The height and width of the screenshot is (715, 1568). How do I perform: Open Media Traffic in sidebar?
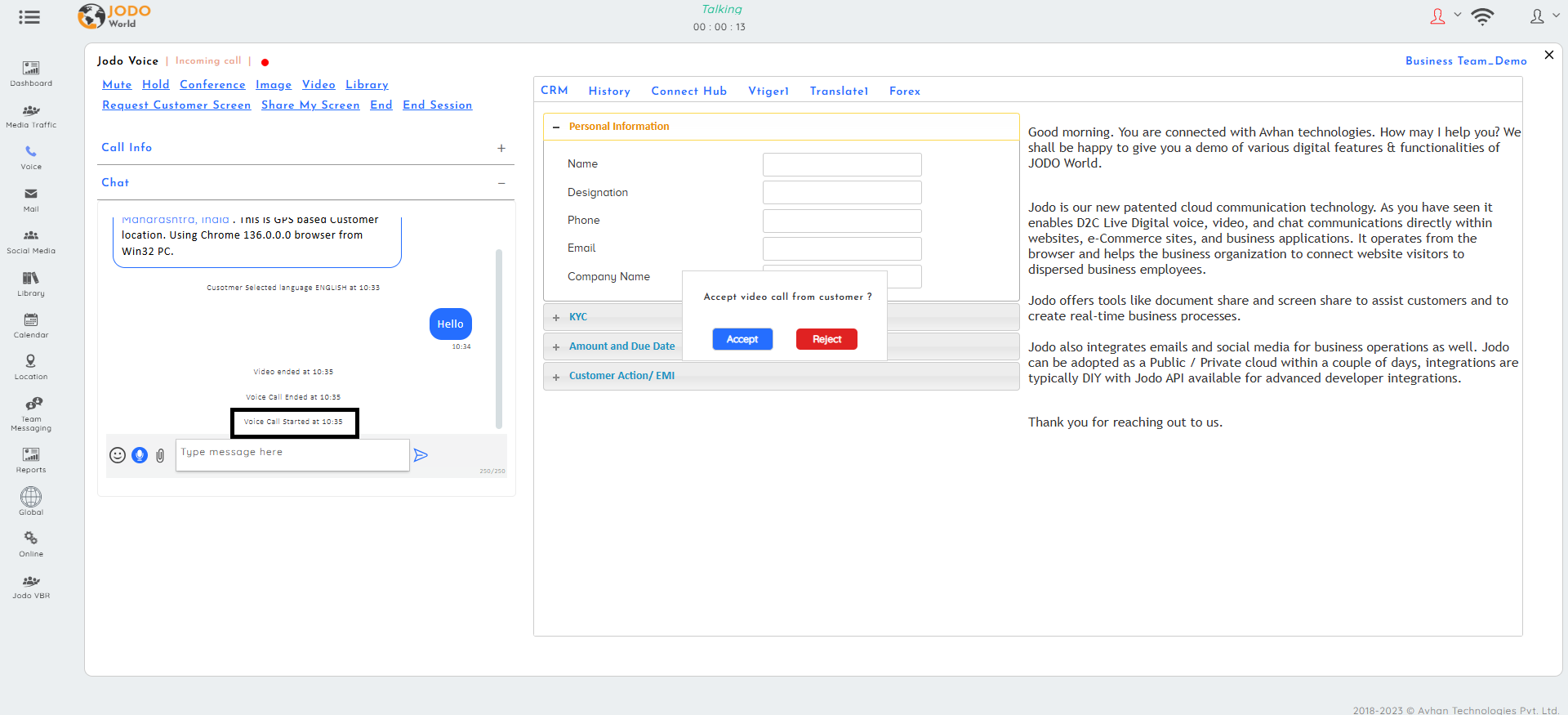point(31,115)
